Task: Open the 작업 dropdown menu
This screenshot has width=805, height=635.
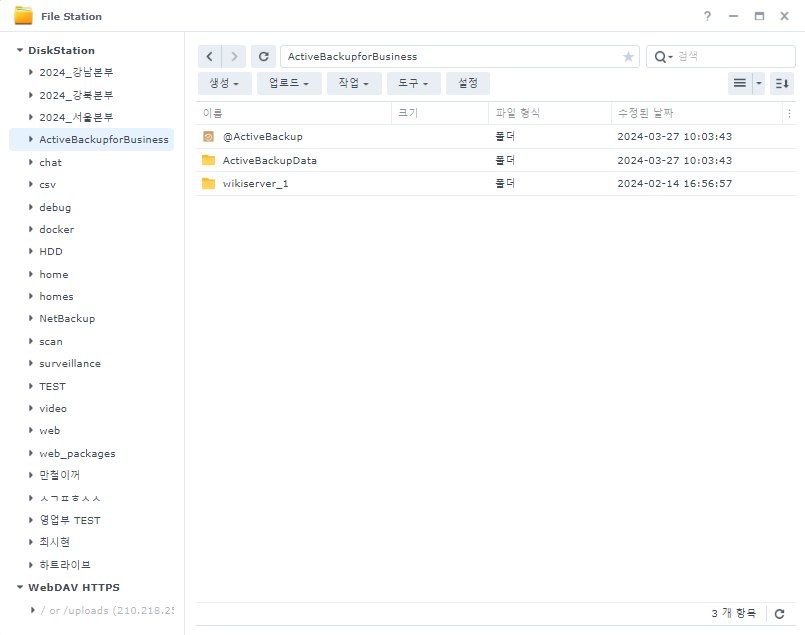Action: pyautogui.click(x=354, y=83)
